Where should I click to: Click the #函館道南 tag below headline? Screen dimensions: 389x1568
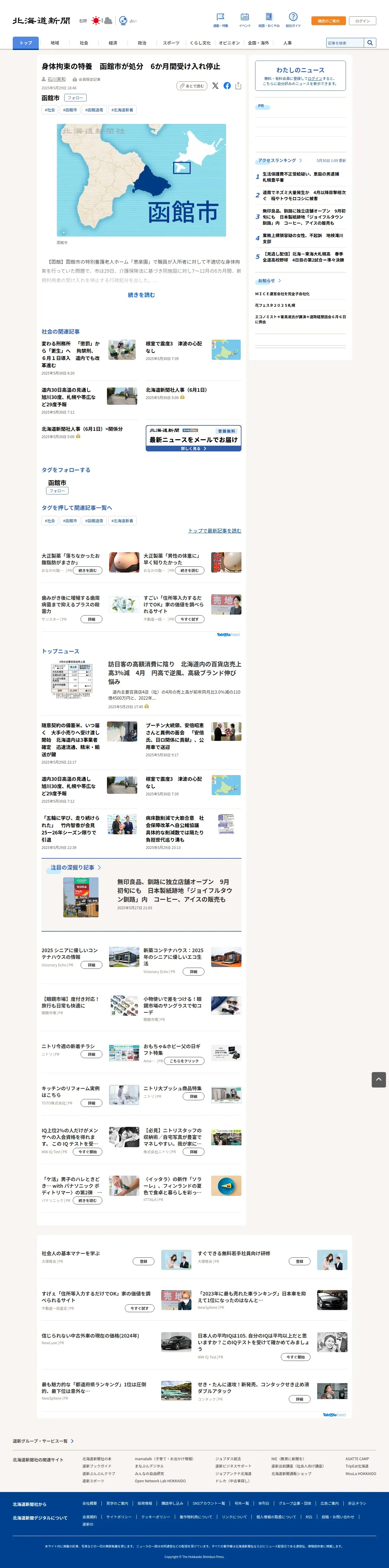[94, 110]
